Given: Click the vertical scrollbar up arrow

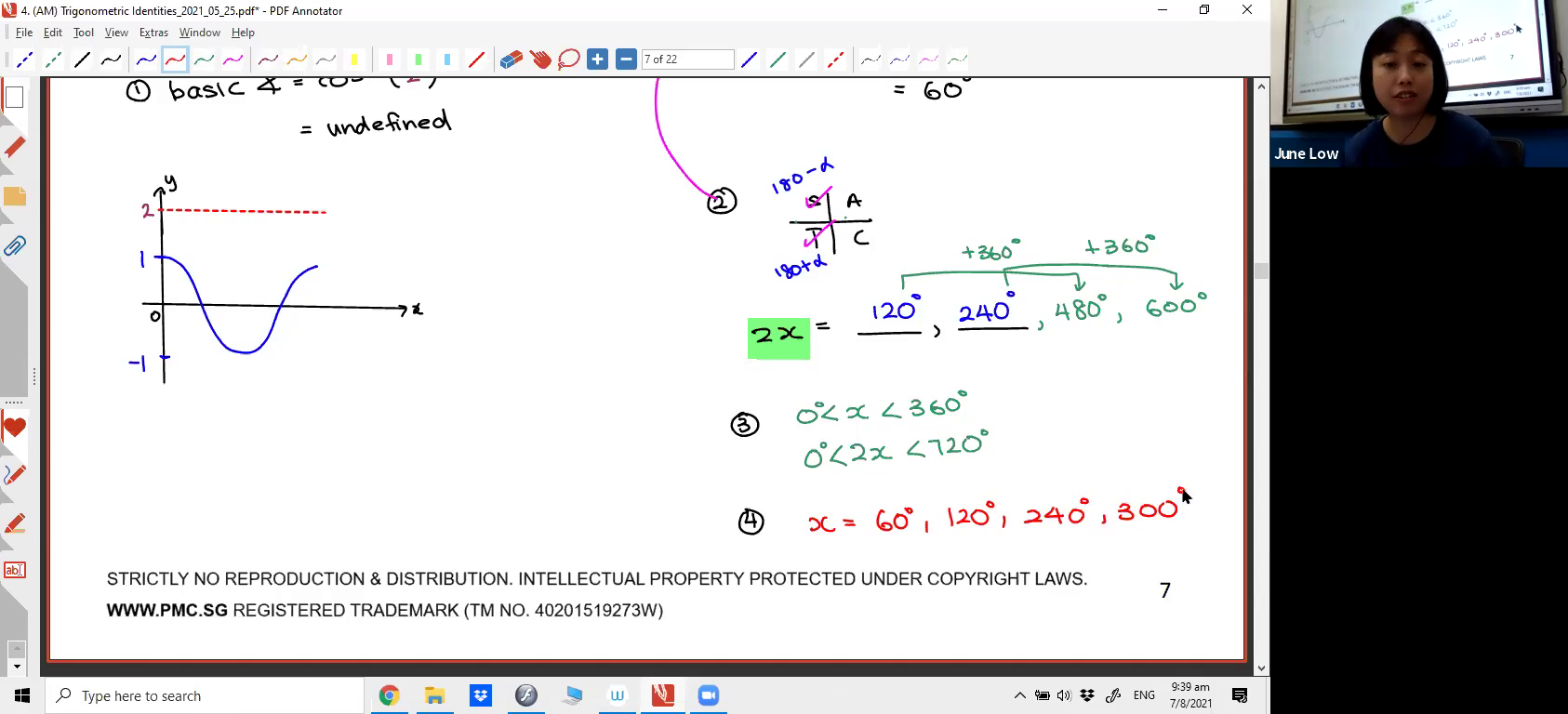Looking at the screenshot, I should tap(1261, 86).
